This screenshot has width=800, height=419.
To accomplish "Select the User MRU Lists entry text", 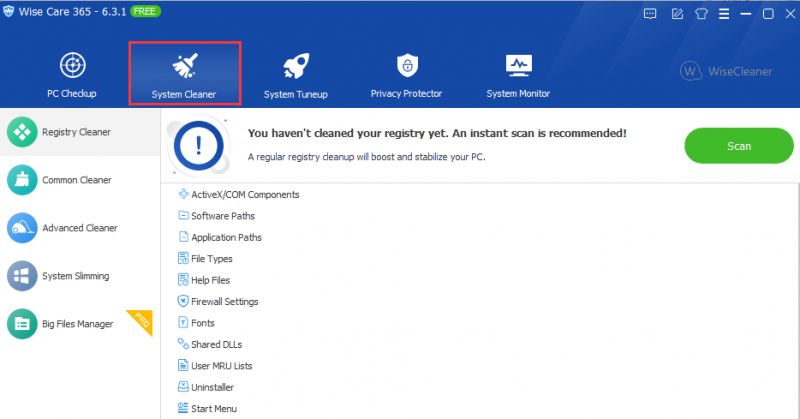I will point(222,366).
